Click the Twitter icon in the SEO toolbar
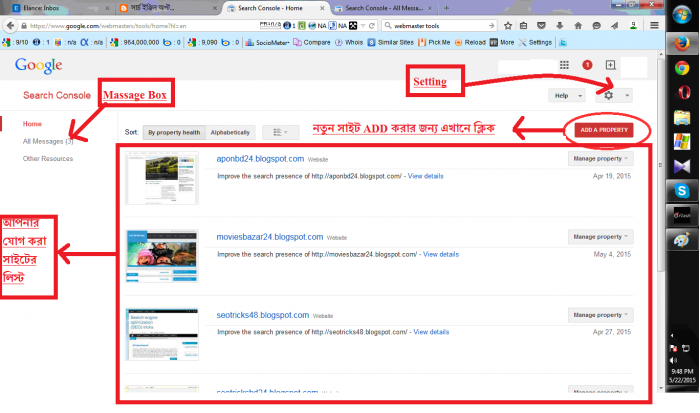Image resolution: width=700 pixels, height=413 pixels. pos(563,42)
